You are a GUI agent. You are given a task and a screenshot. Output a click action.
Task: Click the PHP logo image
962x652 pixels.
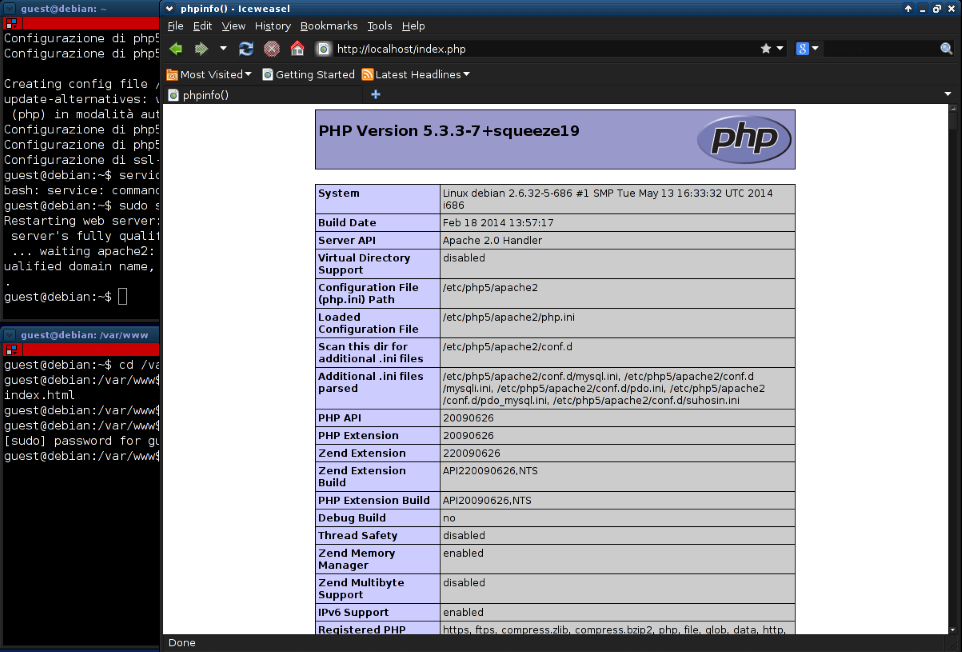(x=744, y=139)
